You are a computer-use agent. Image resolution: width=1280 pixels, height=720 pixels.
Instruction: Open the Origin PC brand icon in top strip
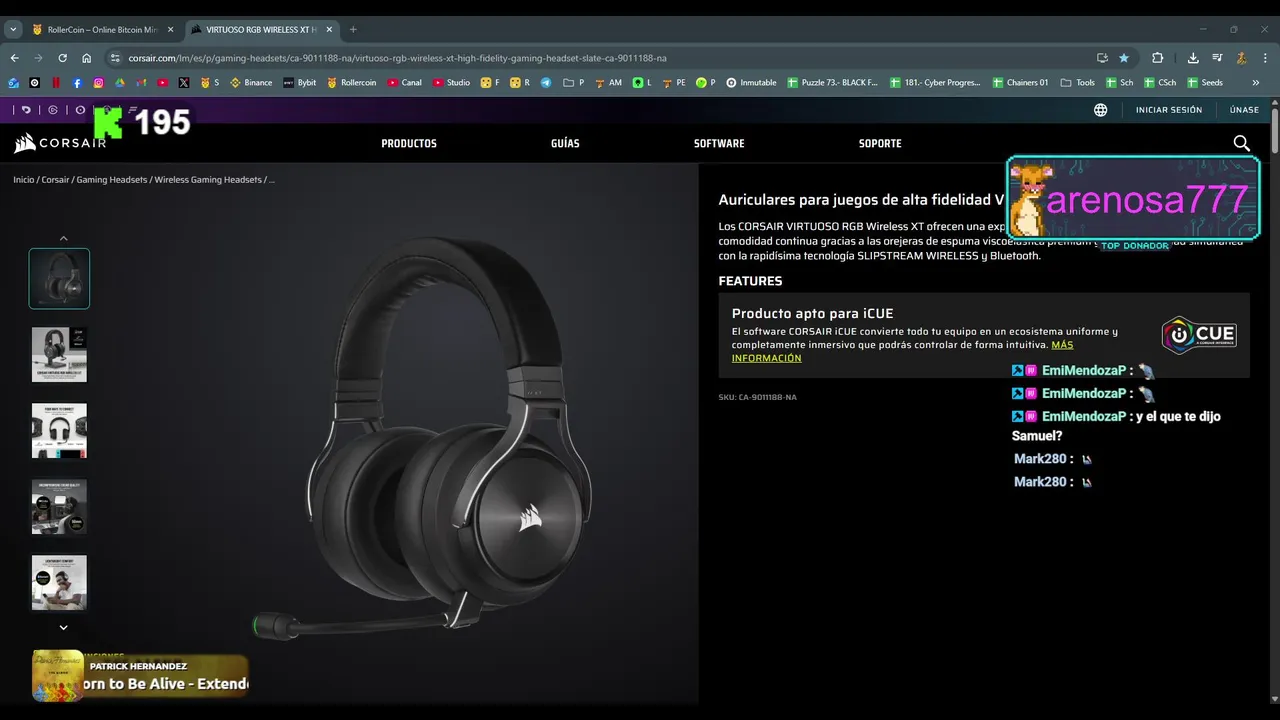click(x=80, y=110)
